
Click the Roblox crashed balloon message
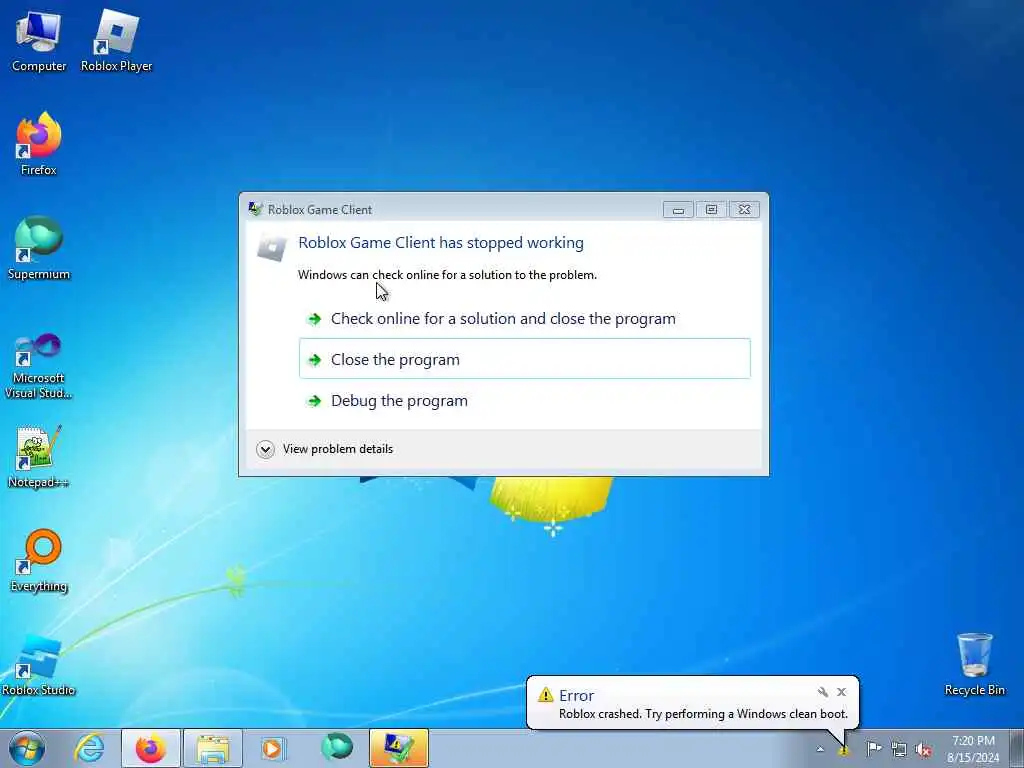(703, 714)
